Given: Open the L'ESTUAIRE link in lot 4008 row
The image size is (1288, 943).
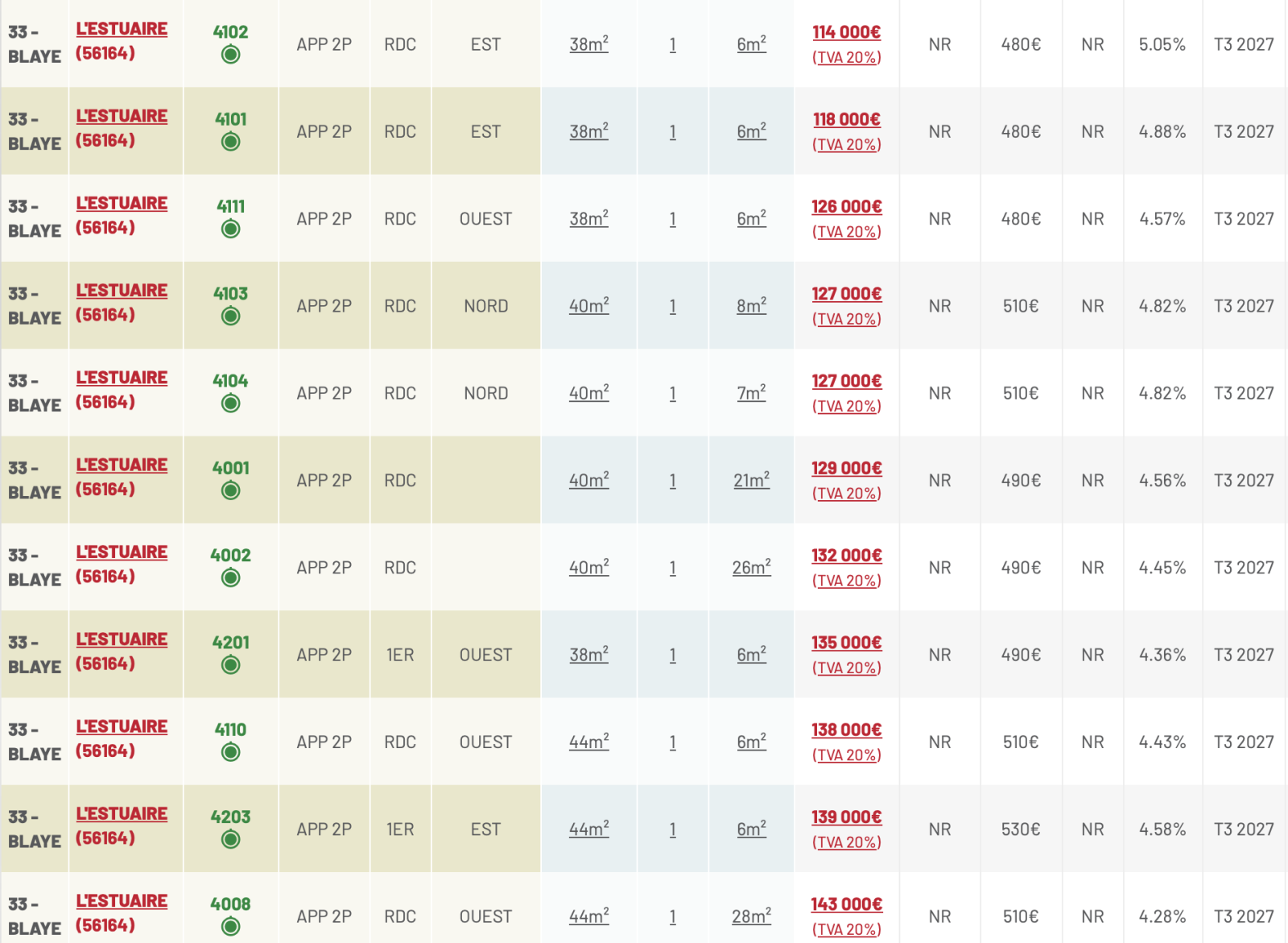Looking at the screenshot, I should pyautogui.click(x=122, y=901).
